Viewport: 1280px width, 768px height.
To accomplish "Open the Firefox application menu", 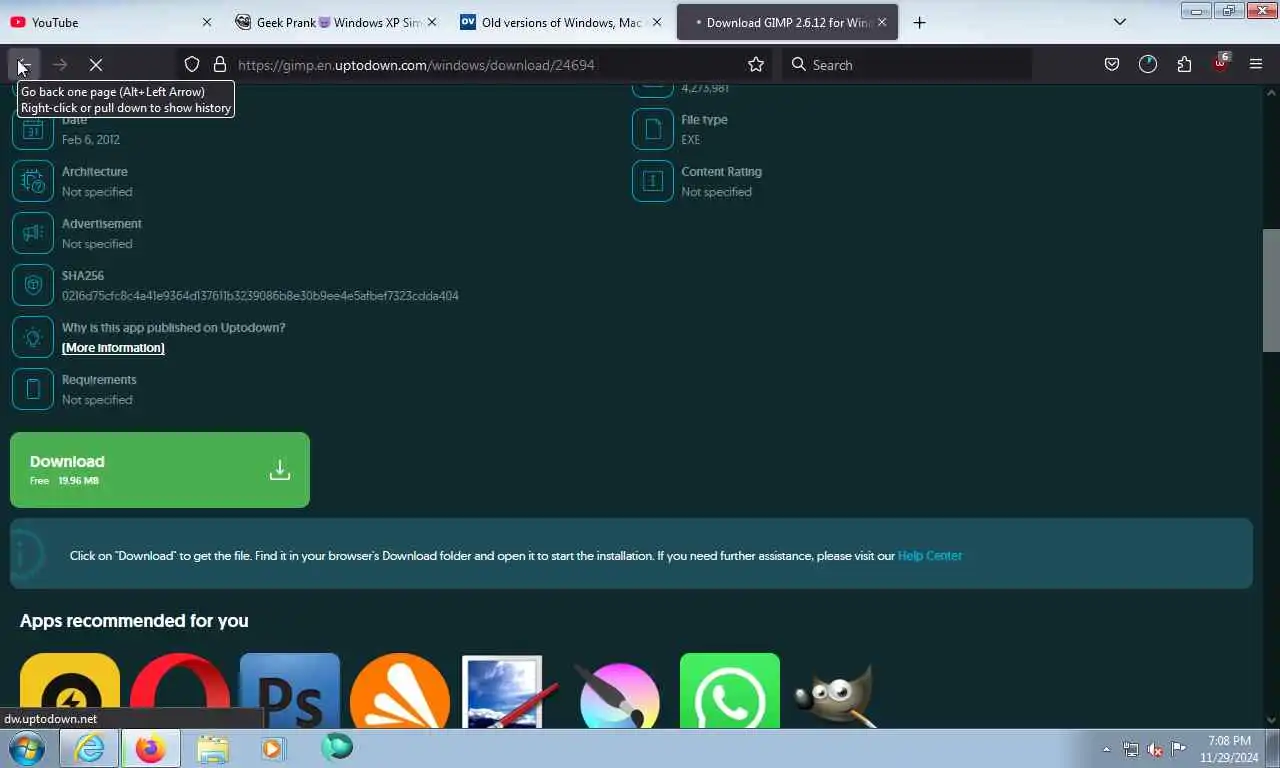I will 1256,64.
